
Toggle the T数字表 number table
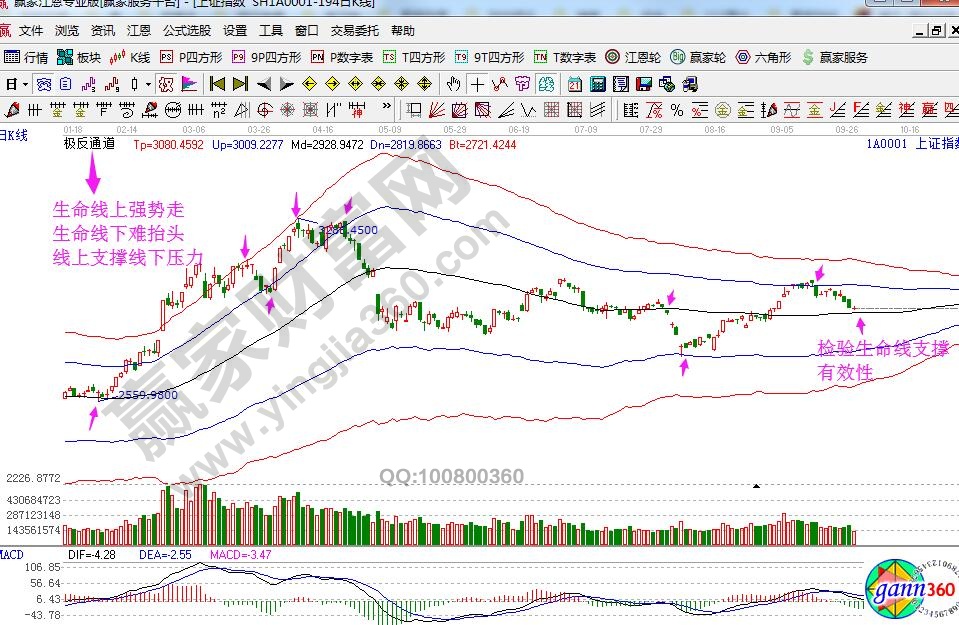[x=565, y=57]
